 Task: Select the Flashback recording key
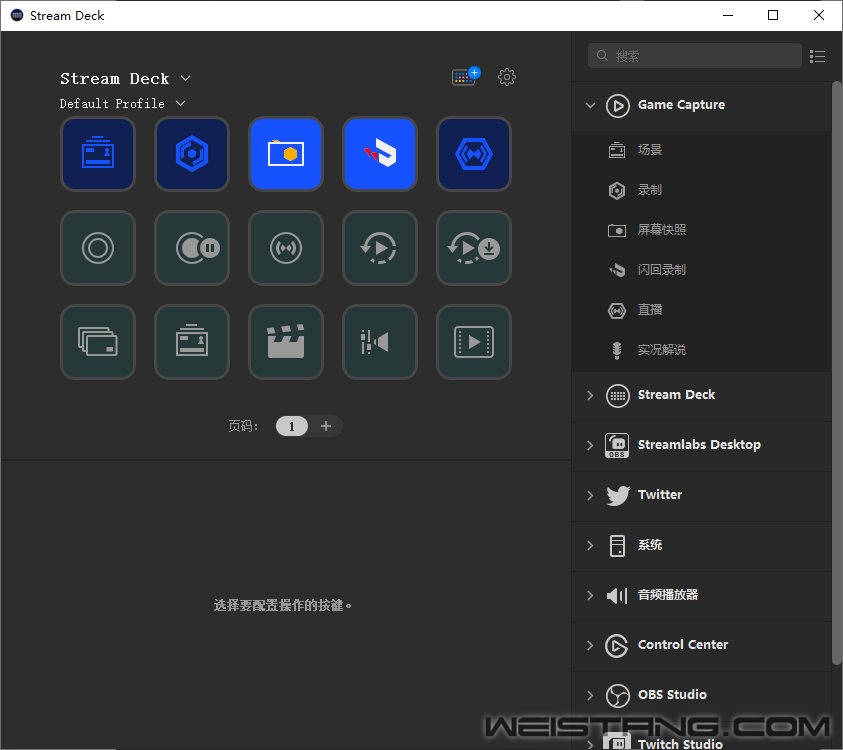(380, 154)
